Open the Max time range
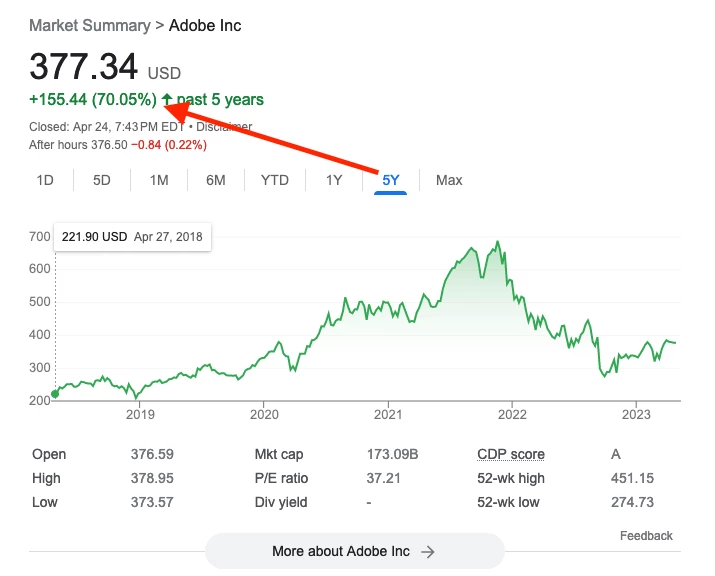715x576 pixels. coord(449,180)
